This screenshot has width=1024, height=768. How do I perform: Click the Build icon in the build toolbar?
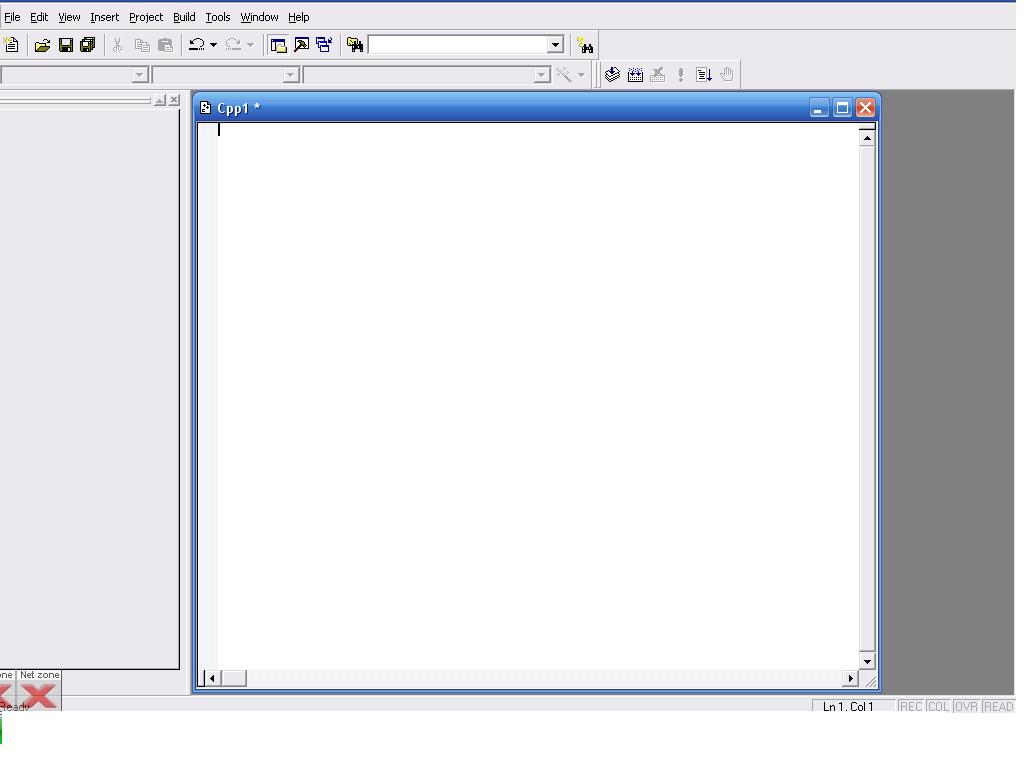[635, 74]
